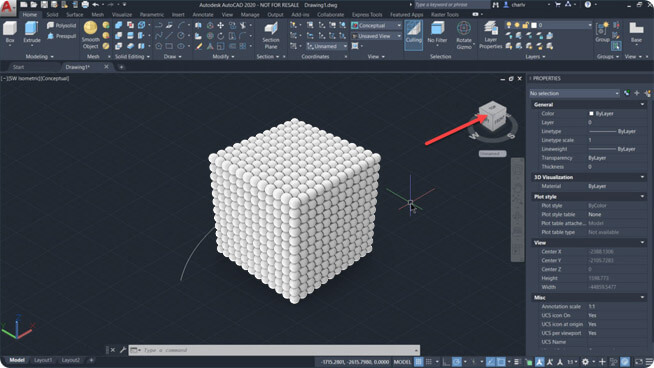Open the Start file tab
The width and height of the screenshot is (654, 368).
pyautogui.click(x=18, y=67)
